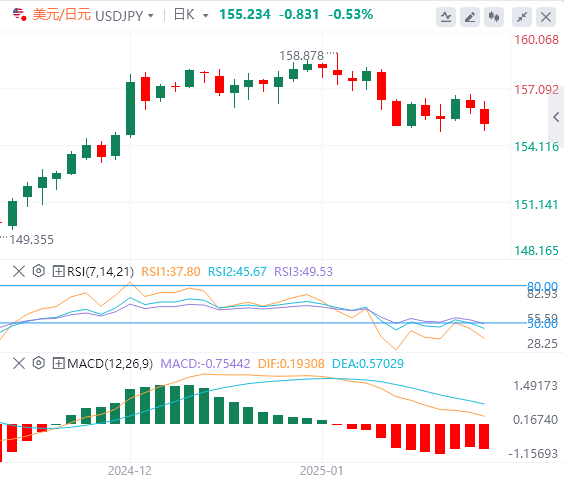Switch chart type with candlestick icon

tap(494, 17)
